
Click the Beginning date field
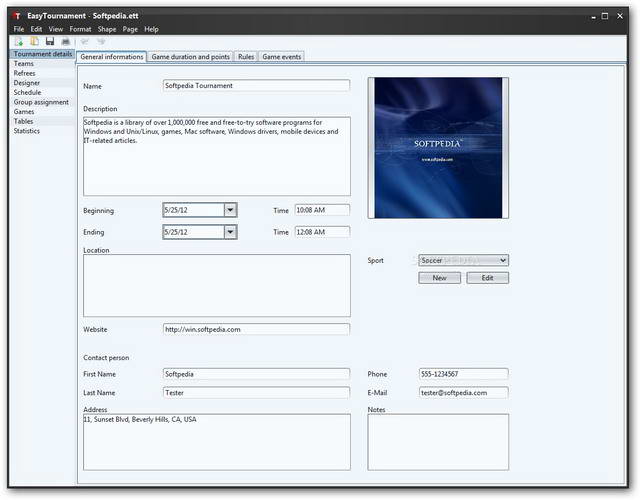193,210
